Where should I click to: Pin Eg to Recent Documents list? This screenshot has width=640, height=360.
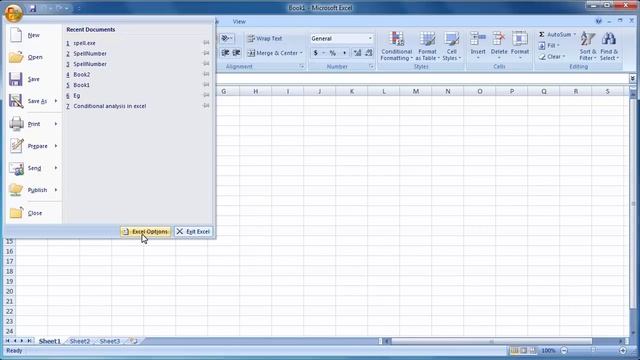click(x=206, y=95)
